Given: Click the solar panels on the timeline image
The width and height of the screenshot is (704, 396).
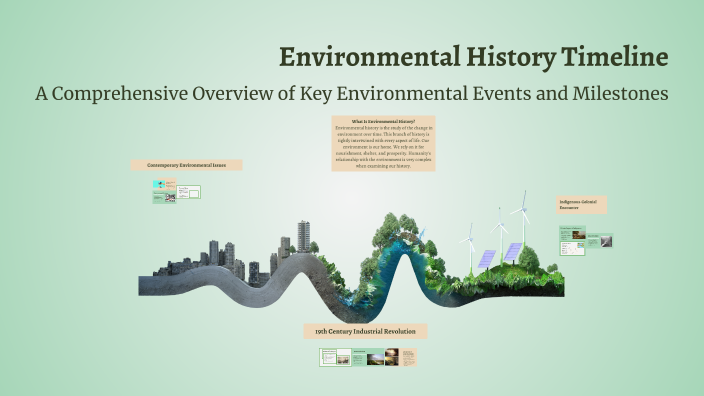Looking at the screenshot, I should click(x=499, y=255).
